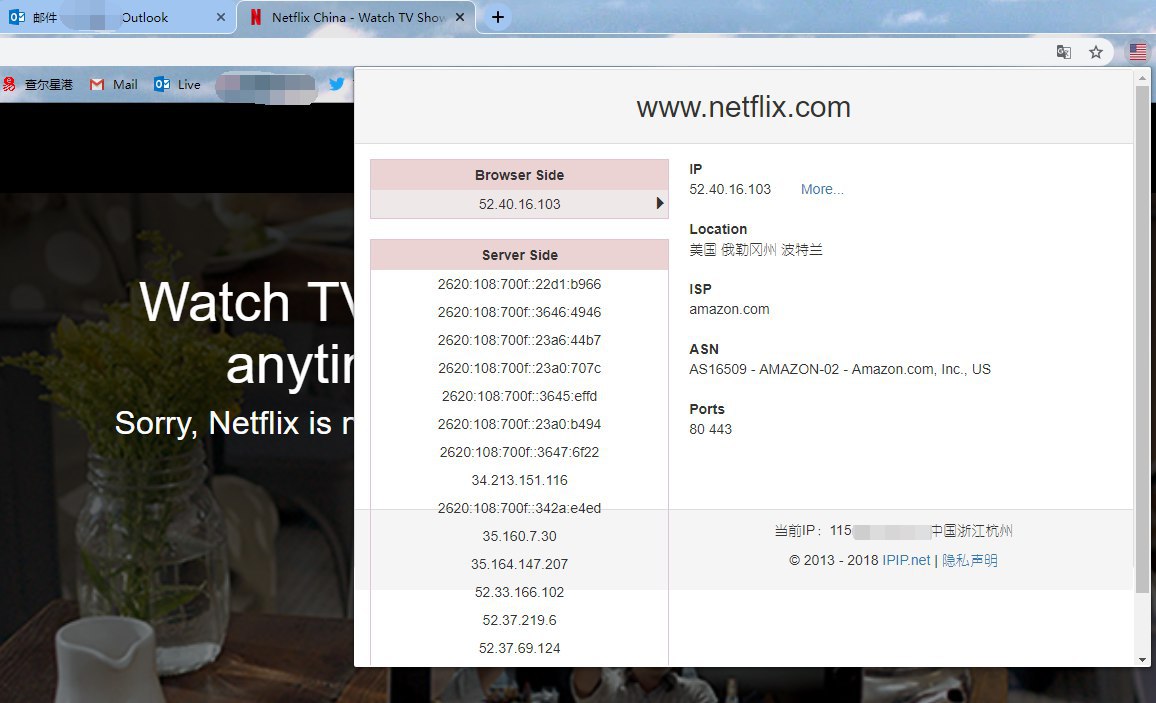Select server IP 35.164.147.207
The width and height of the screenshot is (1156, 703).
click(x=519, y=564)
